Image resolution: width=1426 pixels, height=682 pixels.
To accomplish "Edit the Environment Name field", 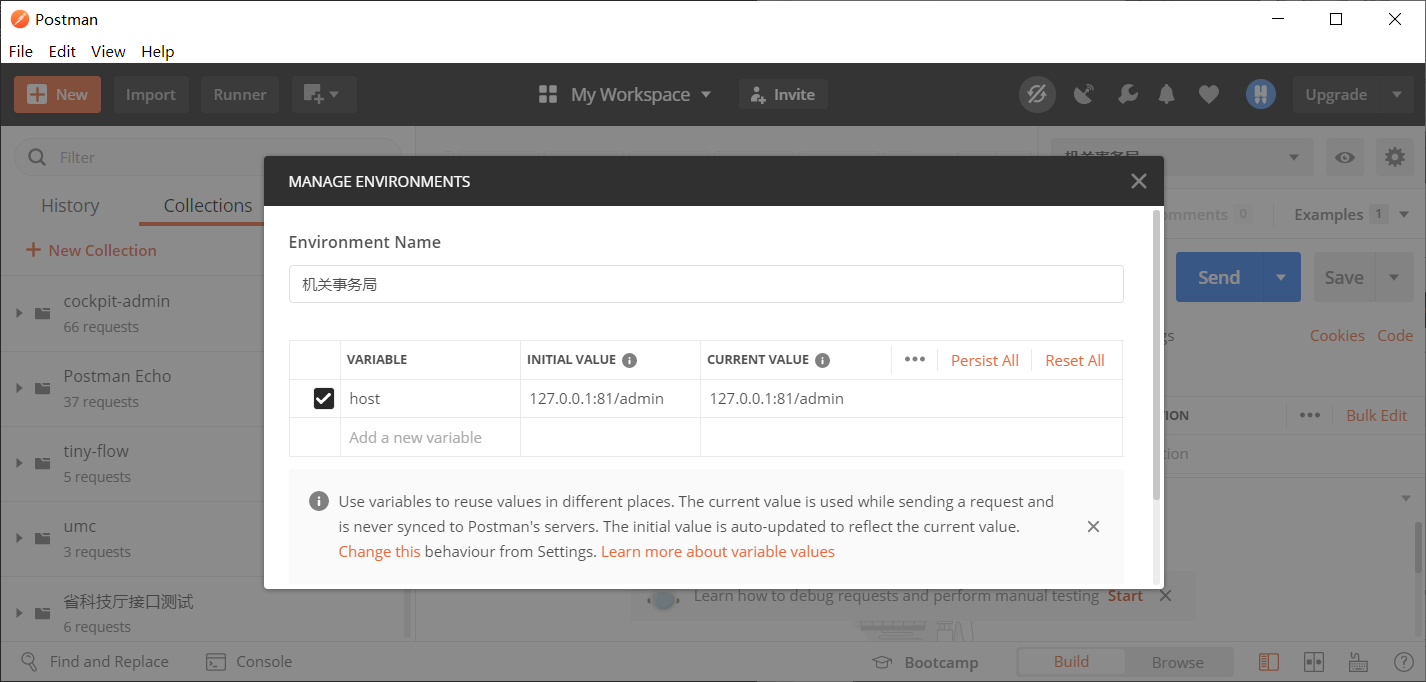I will (706, 284).
